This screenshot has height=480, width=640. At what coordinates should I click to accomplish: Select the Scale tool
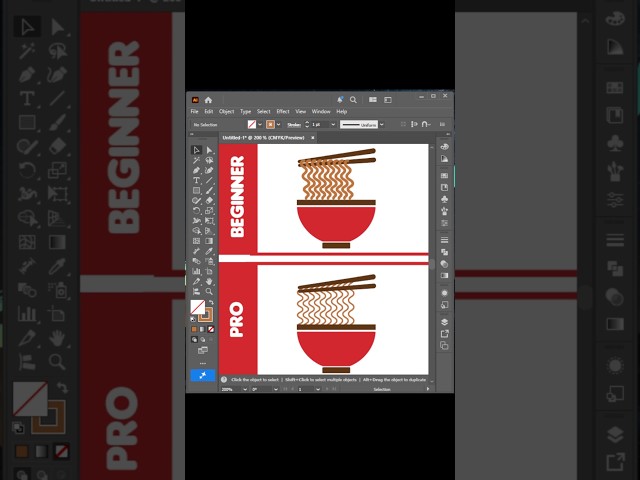(x=209, y=211)
